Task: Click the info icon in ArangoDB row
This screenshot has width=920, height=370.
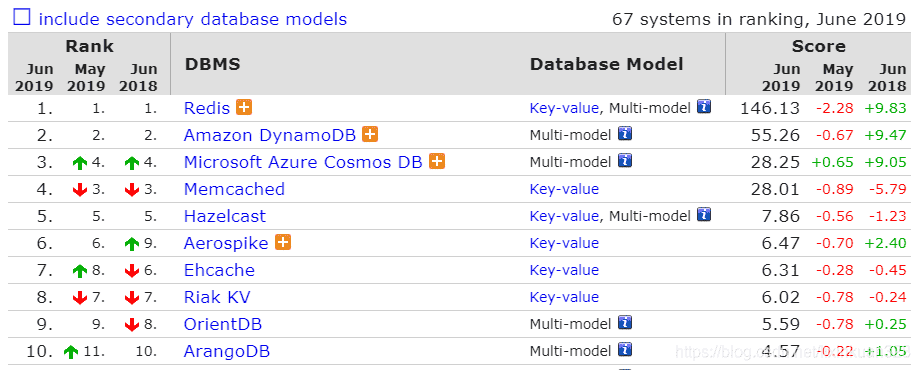Action: pyautogui.click(x=625, y=350)
